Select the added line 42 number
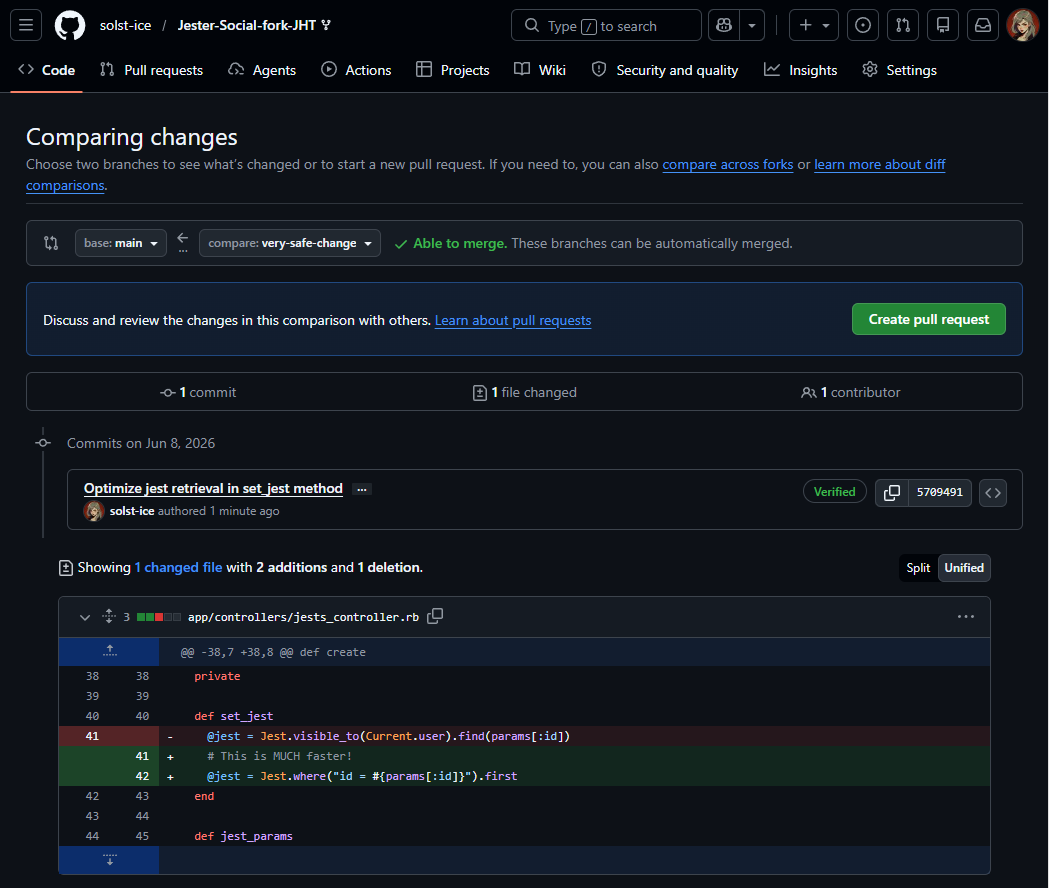Screen dimensions: 1049x888 (142, 776)
